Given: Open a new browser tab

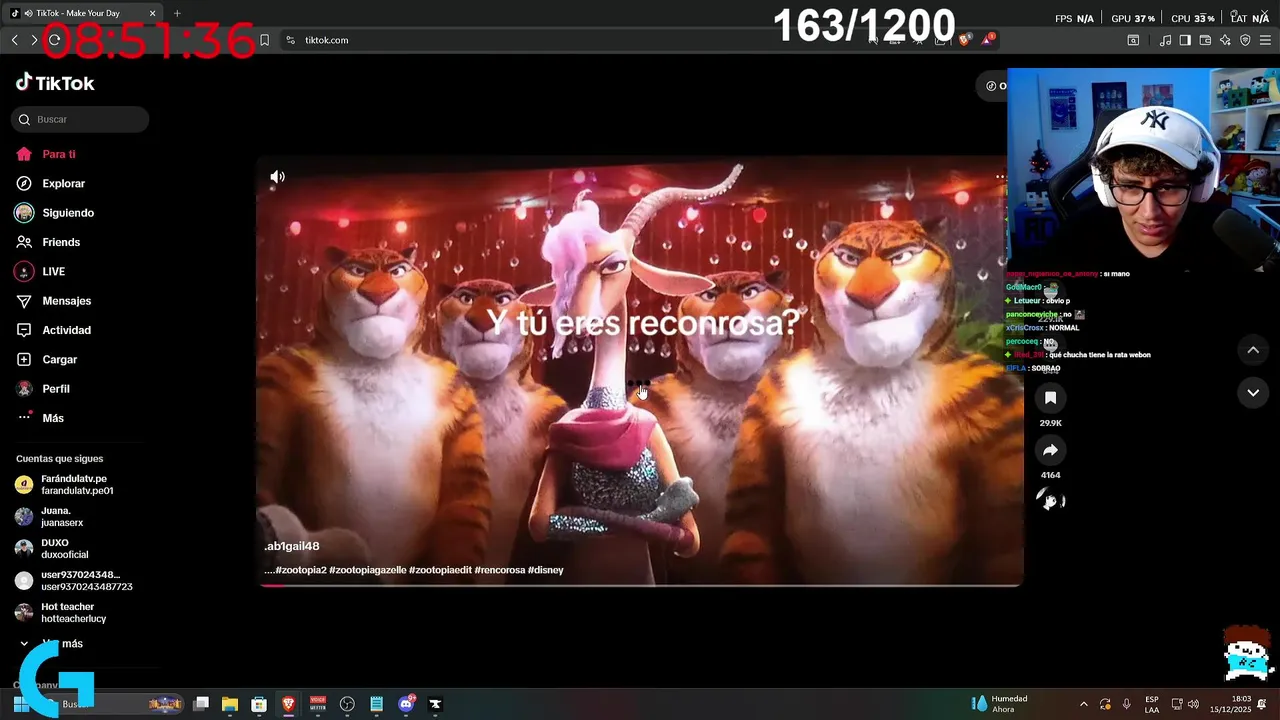Looking at the screenshot, I should point(177,13).
